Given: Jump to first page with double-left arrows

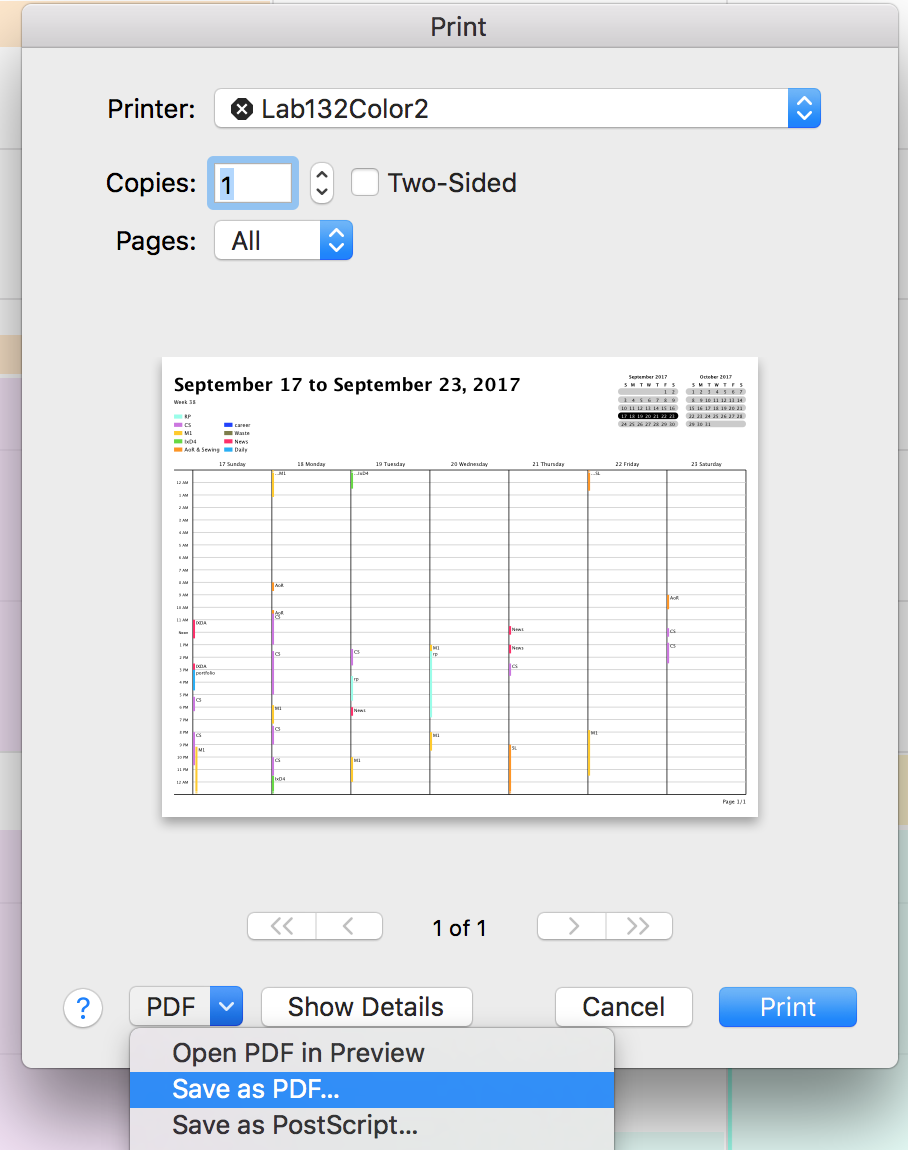Looking at the screenshot, I should coord(282,927).
